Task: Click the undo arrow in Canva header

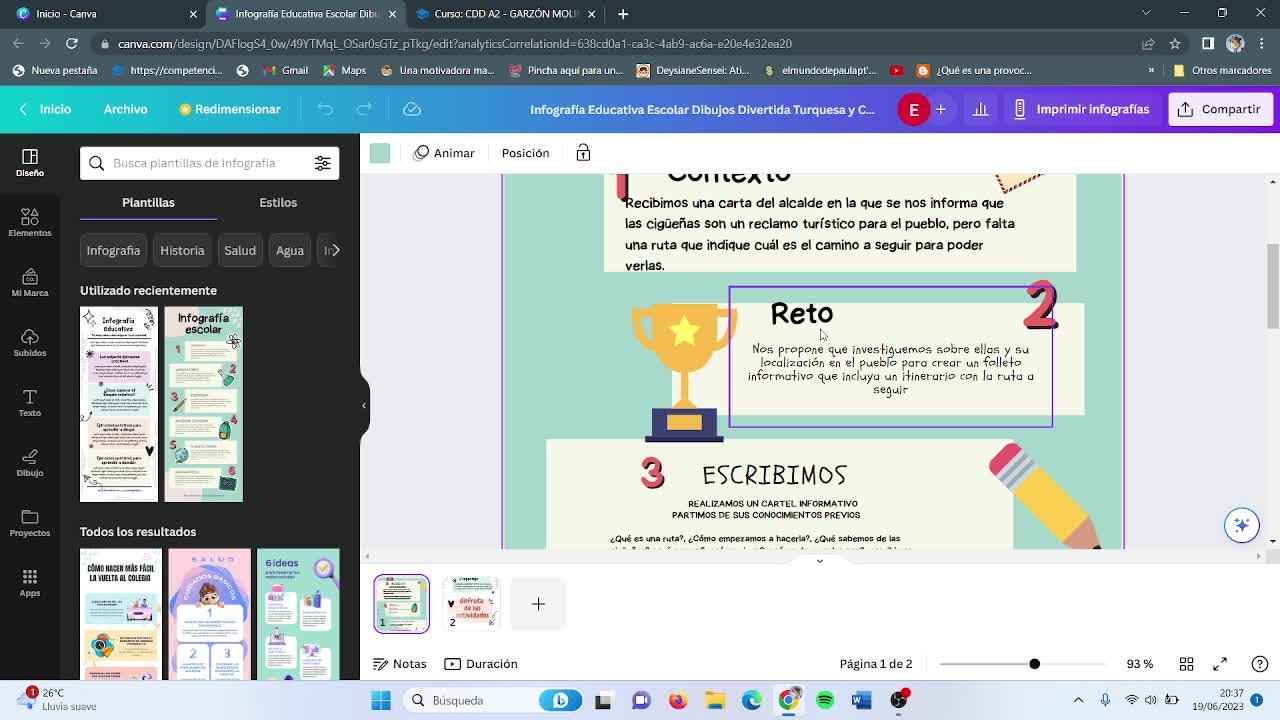Action: coord(325,109)
